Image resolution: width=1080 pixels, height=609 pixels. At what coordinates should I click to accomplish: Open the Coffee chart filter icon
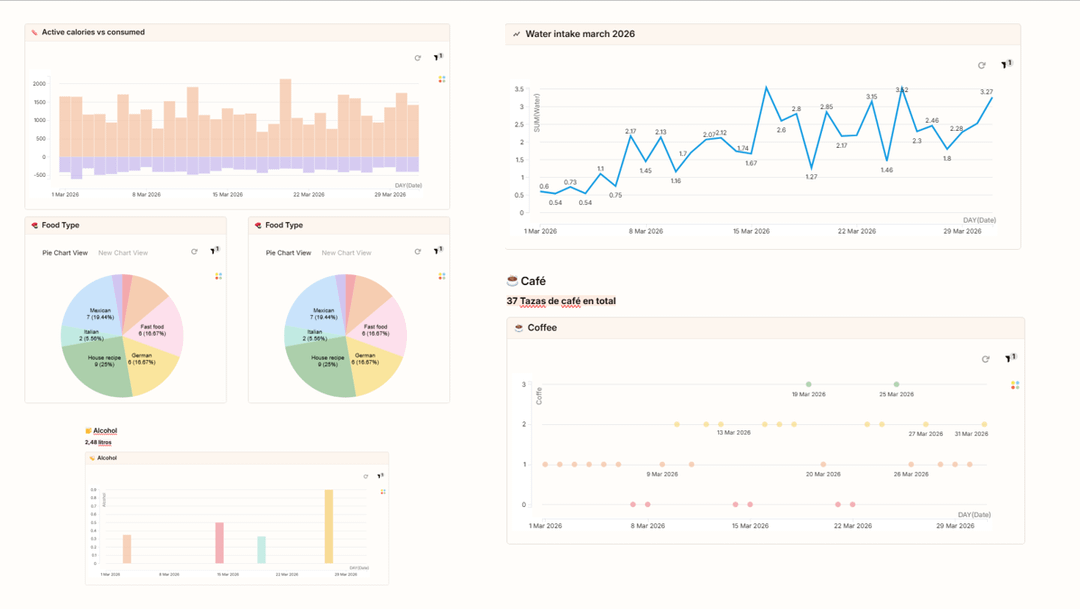(x=1010, y=358)
